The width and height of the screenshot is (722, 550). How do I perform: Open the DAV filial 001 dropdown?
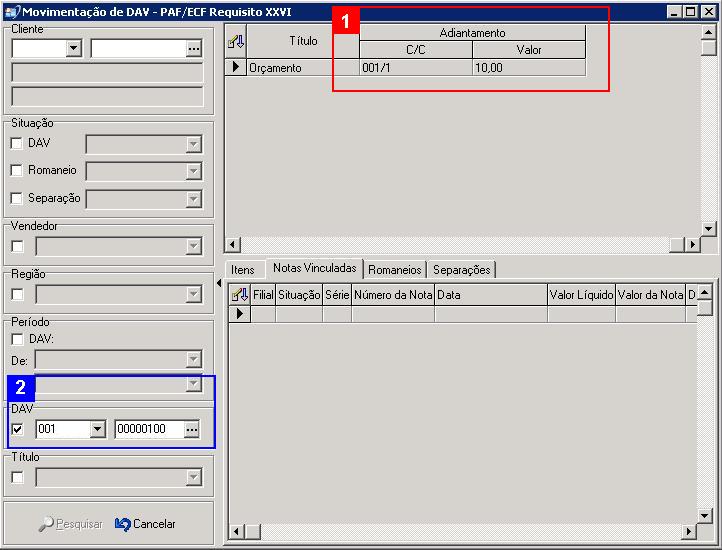97,429
